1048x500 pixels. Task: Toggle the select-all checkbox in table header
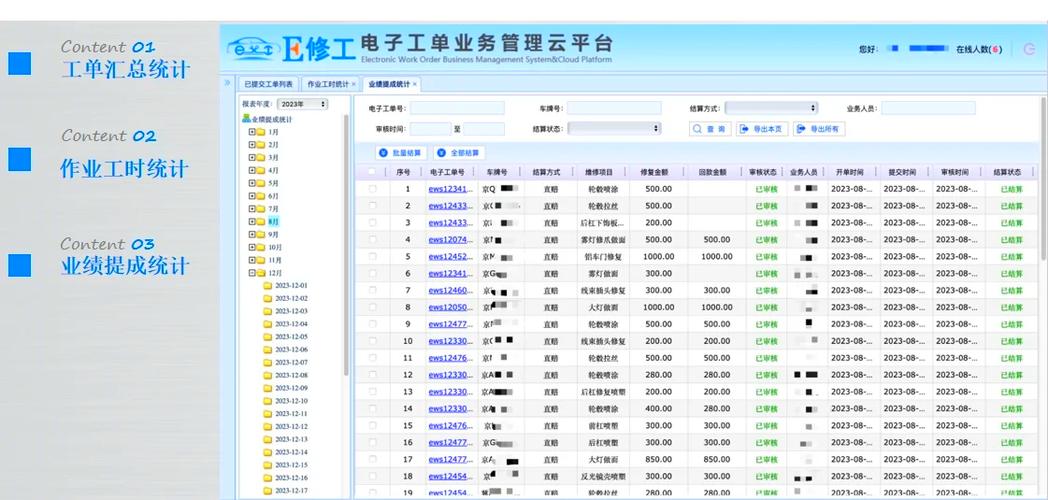(372, 172)
